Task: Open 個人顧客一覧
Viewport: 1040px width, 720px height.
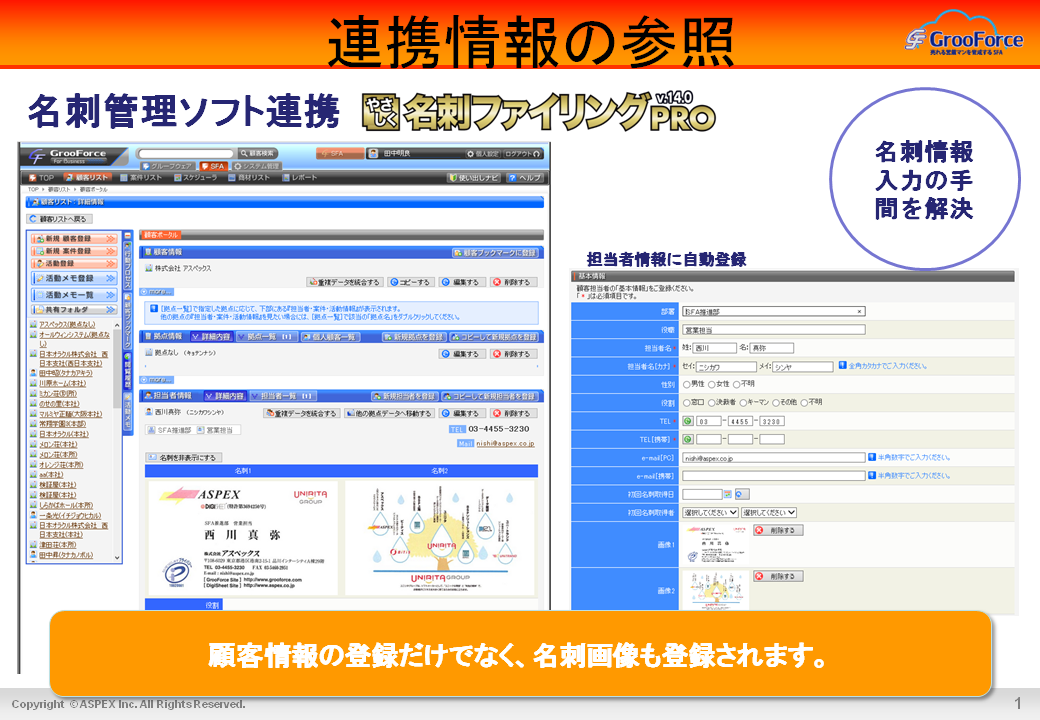Action: click(330, 337)
